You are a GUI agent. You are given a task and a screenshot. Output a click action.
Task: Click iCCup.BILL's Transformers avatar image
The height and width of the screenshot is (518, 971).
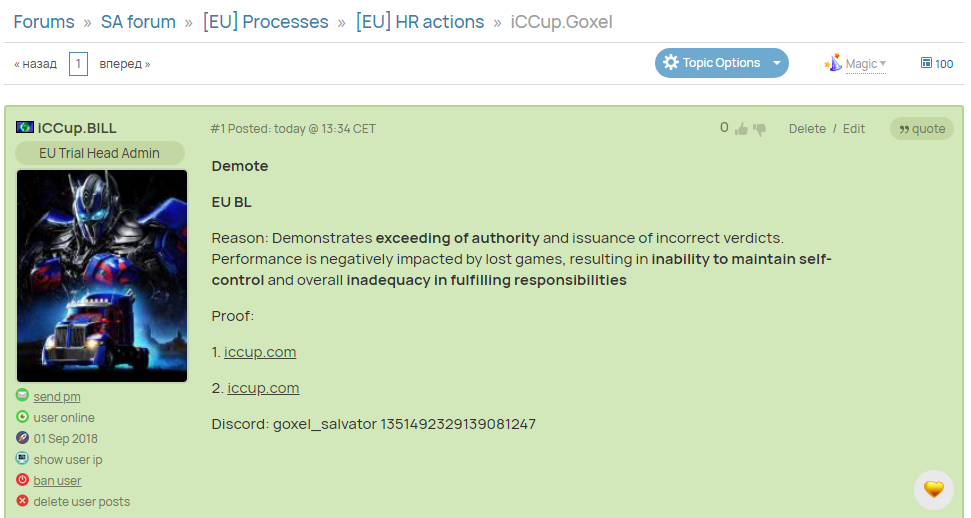pos(102,276)
